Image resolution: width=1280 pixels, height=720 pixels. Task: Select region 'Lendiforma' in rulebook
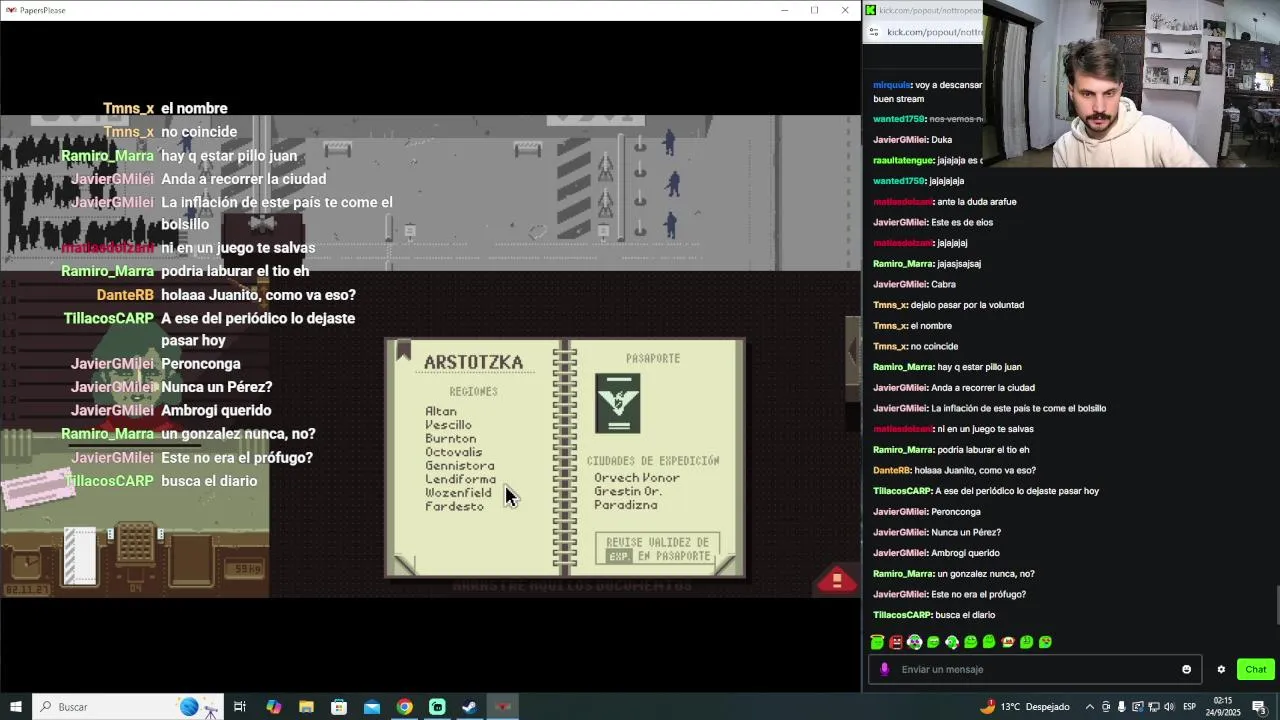coord(460,479)
